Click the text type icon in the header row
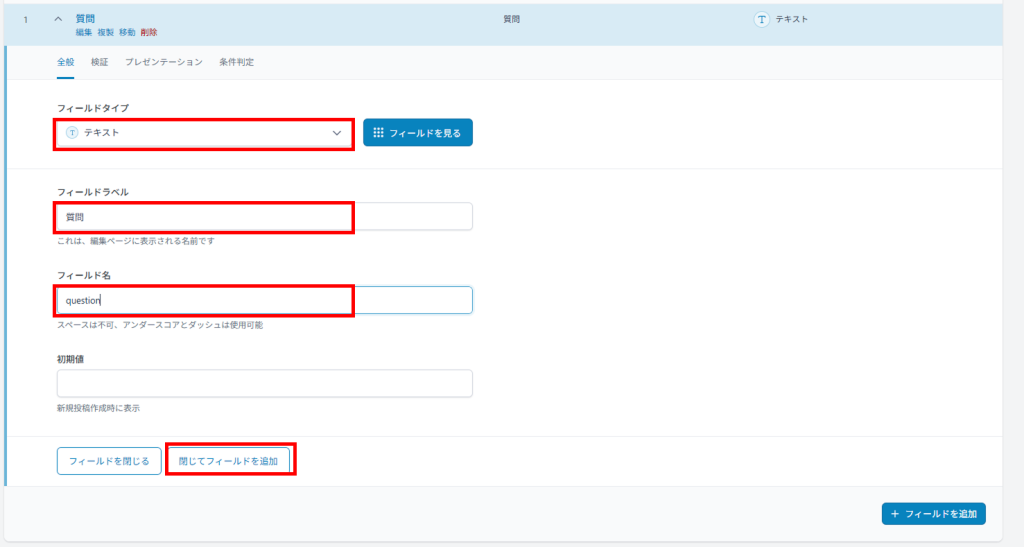 pyautogui.click(x=762, y=19)
